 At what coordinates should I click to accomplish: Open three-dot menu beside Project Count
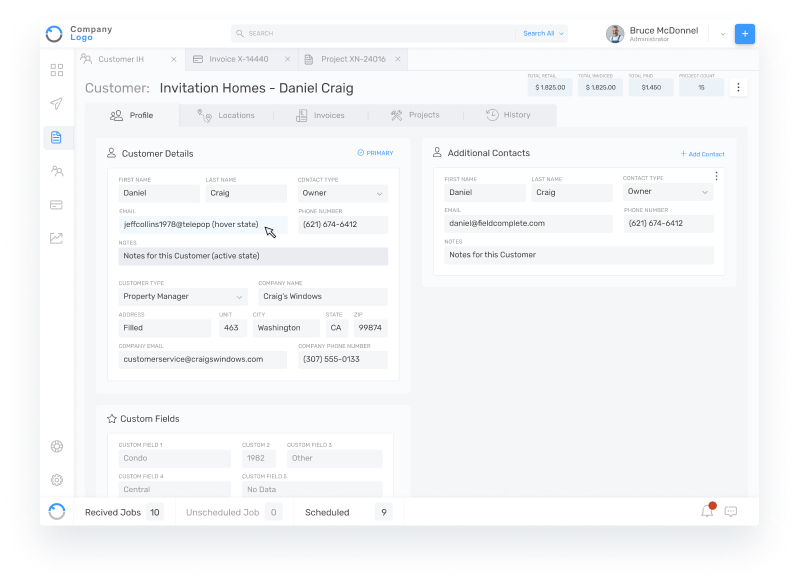click(738, 88)
